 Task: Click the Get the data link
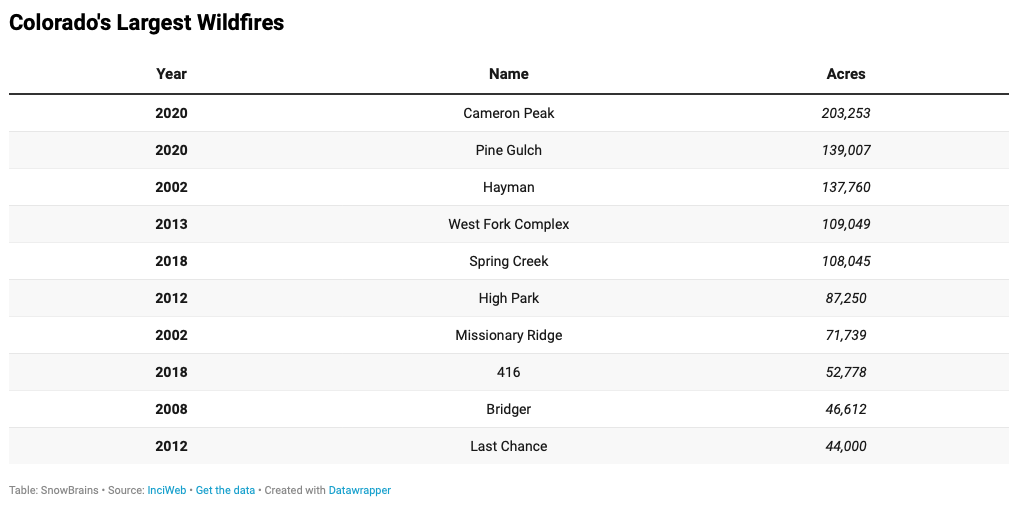click(225, 490)
